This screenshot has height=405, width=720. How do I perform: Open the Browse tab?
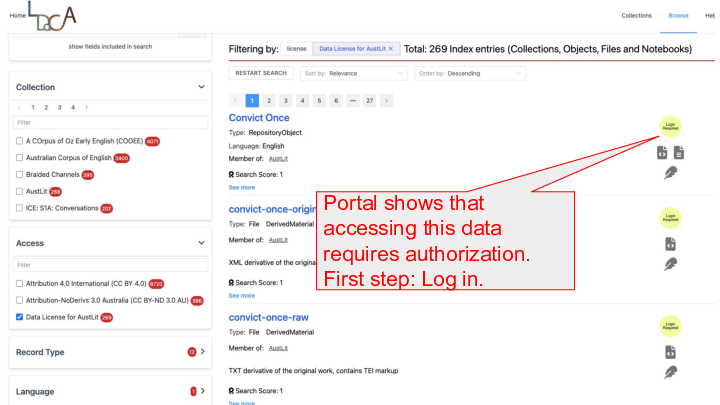tap(678, 16)
